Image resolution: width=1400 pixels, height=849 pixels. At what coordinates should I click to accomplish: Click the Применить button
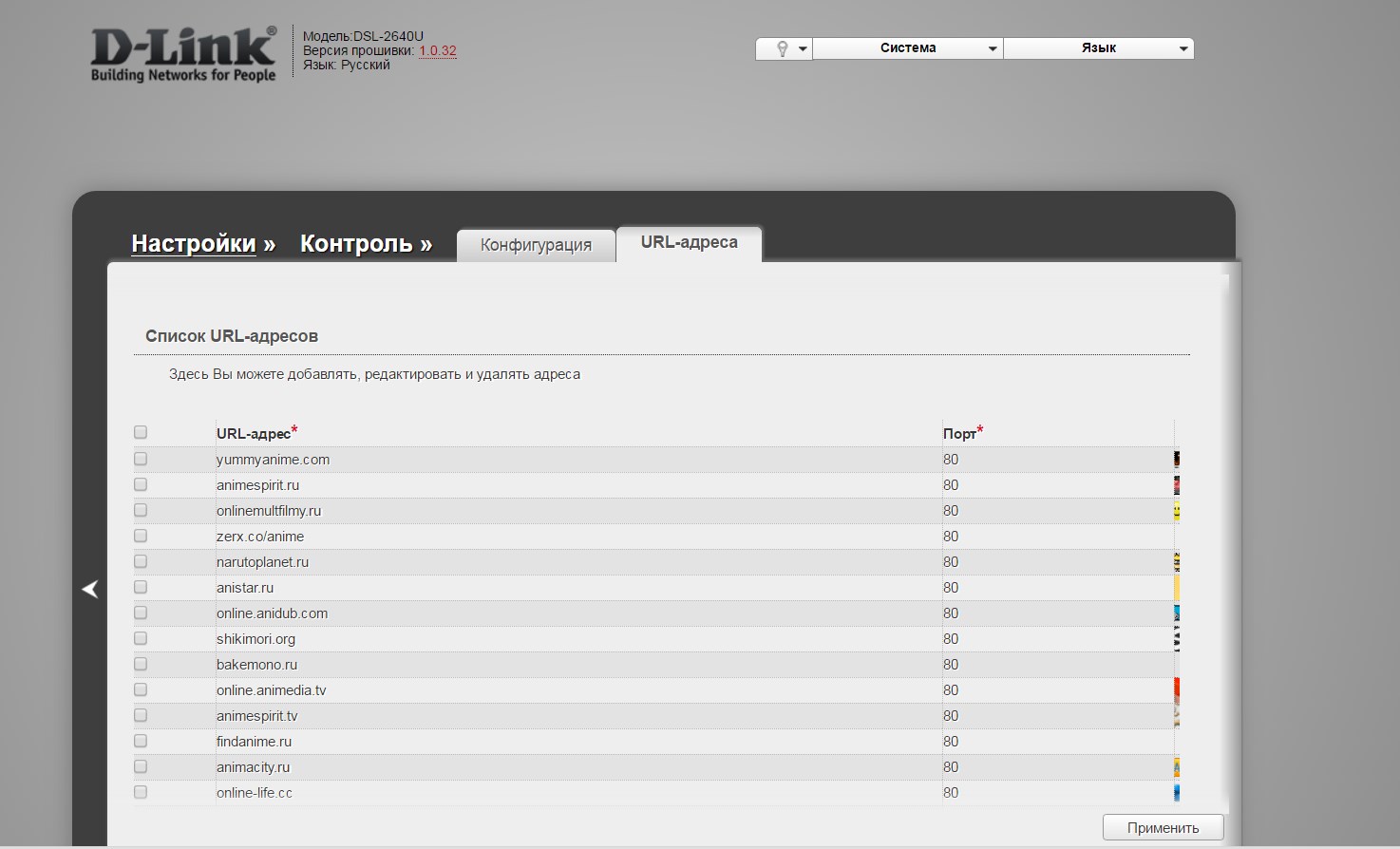1163,827
